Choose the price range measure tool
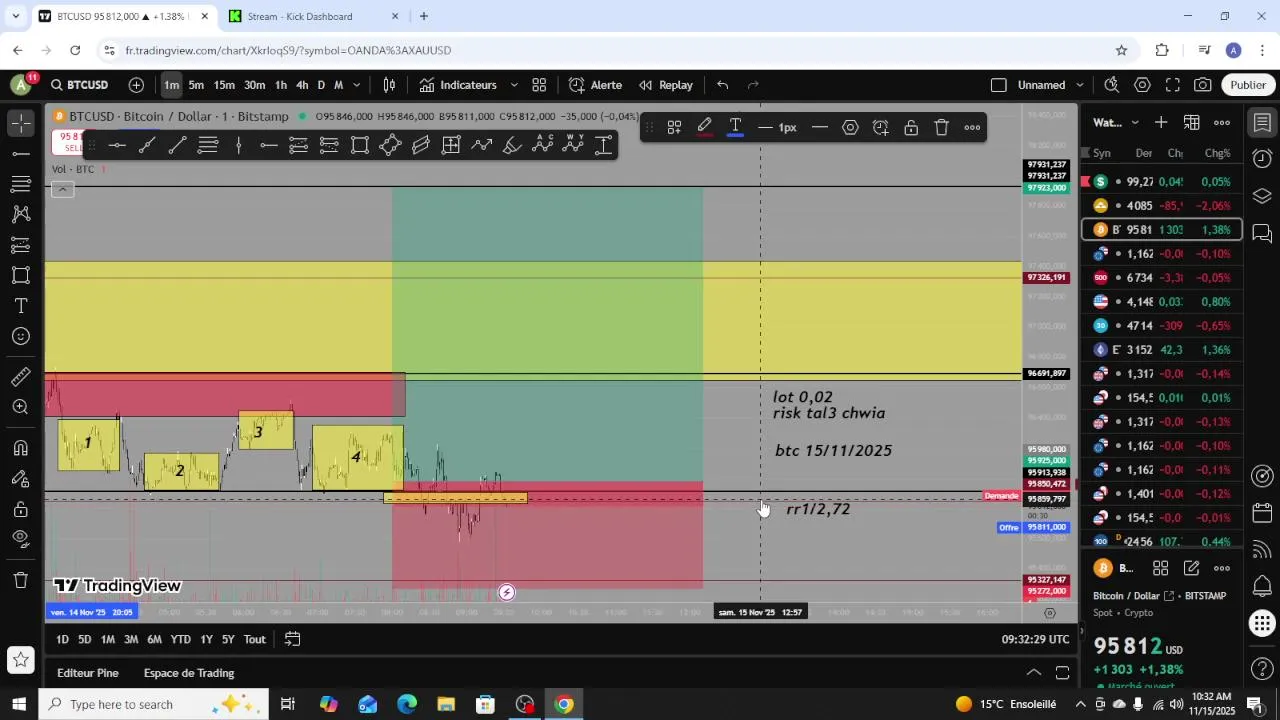Image resolution: width=1280 pixels, height=720 pixels. (x=604, y=146)
